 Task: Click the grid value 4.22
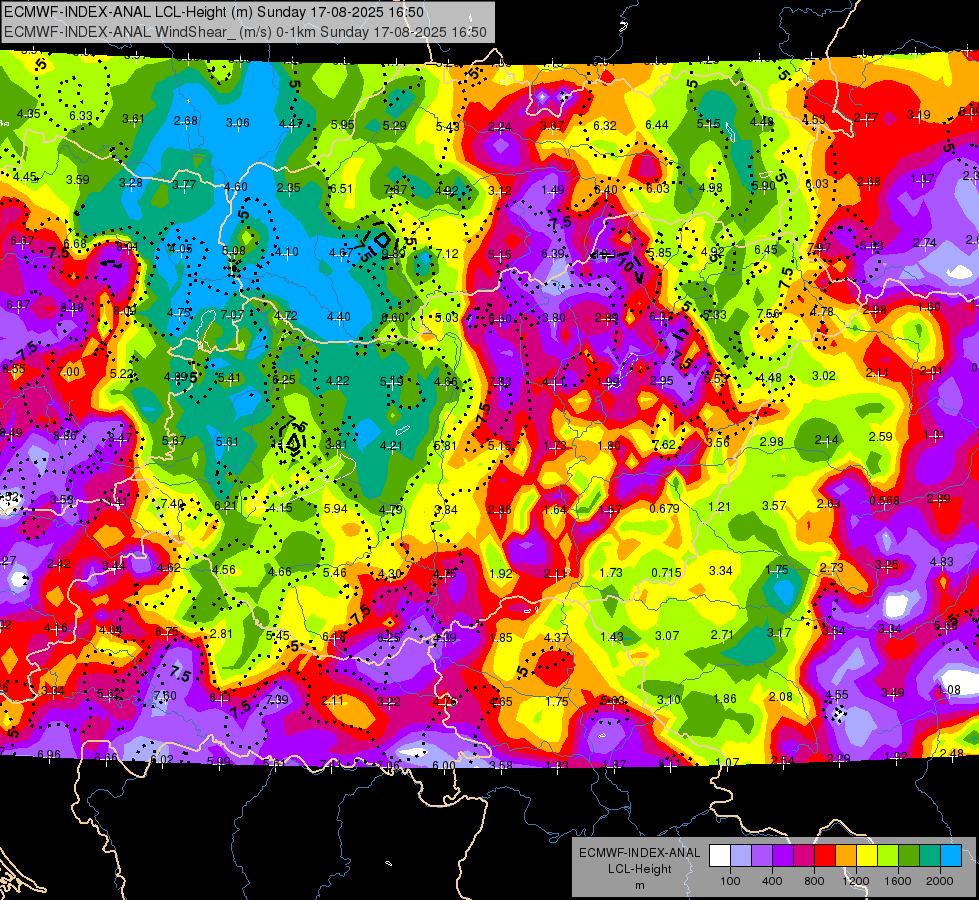(338, 380)
